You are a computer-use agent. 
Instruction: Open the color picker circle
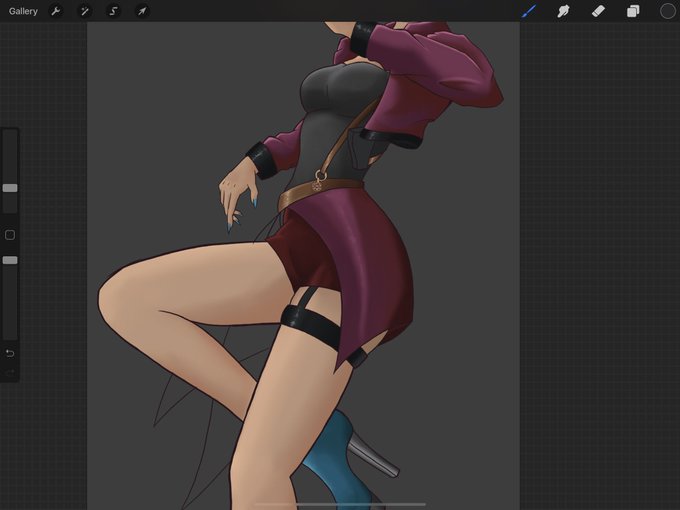click(667, 11)
